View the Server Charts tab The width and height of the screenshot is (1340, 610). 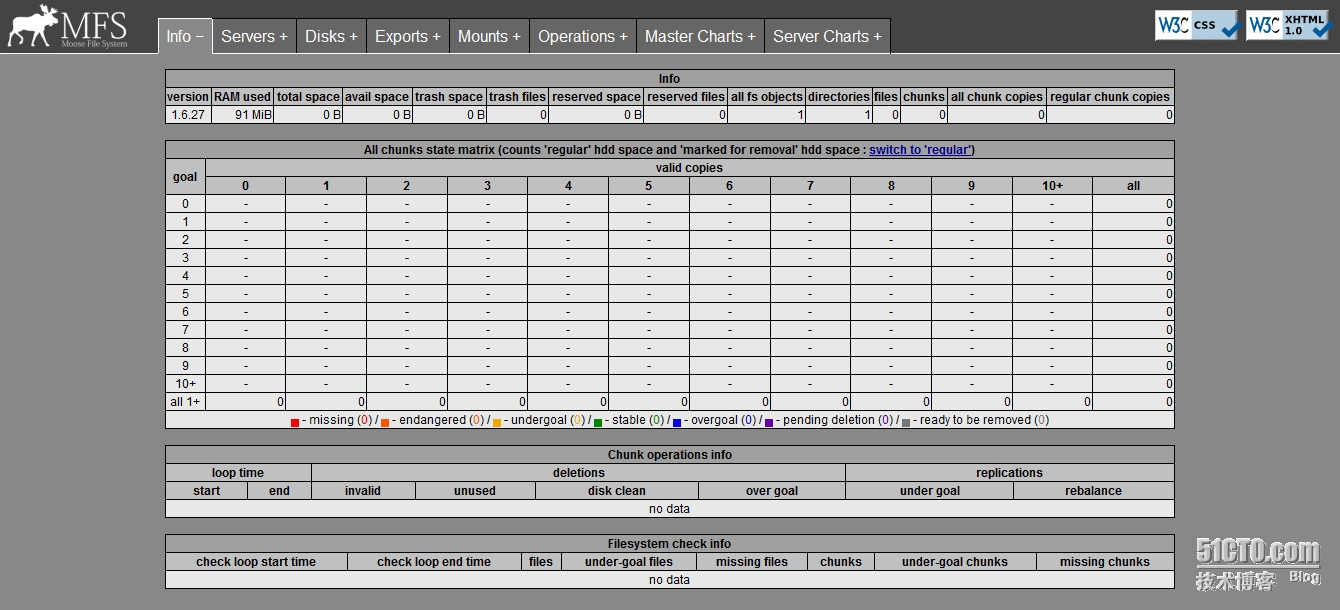pyautogui.click(x=827, y=36)
